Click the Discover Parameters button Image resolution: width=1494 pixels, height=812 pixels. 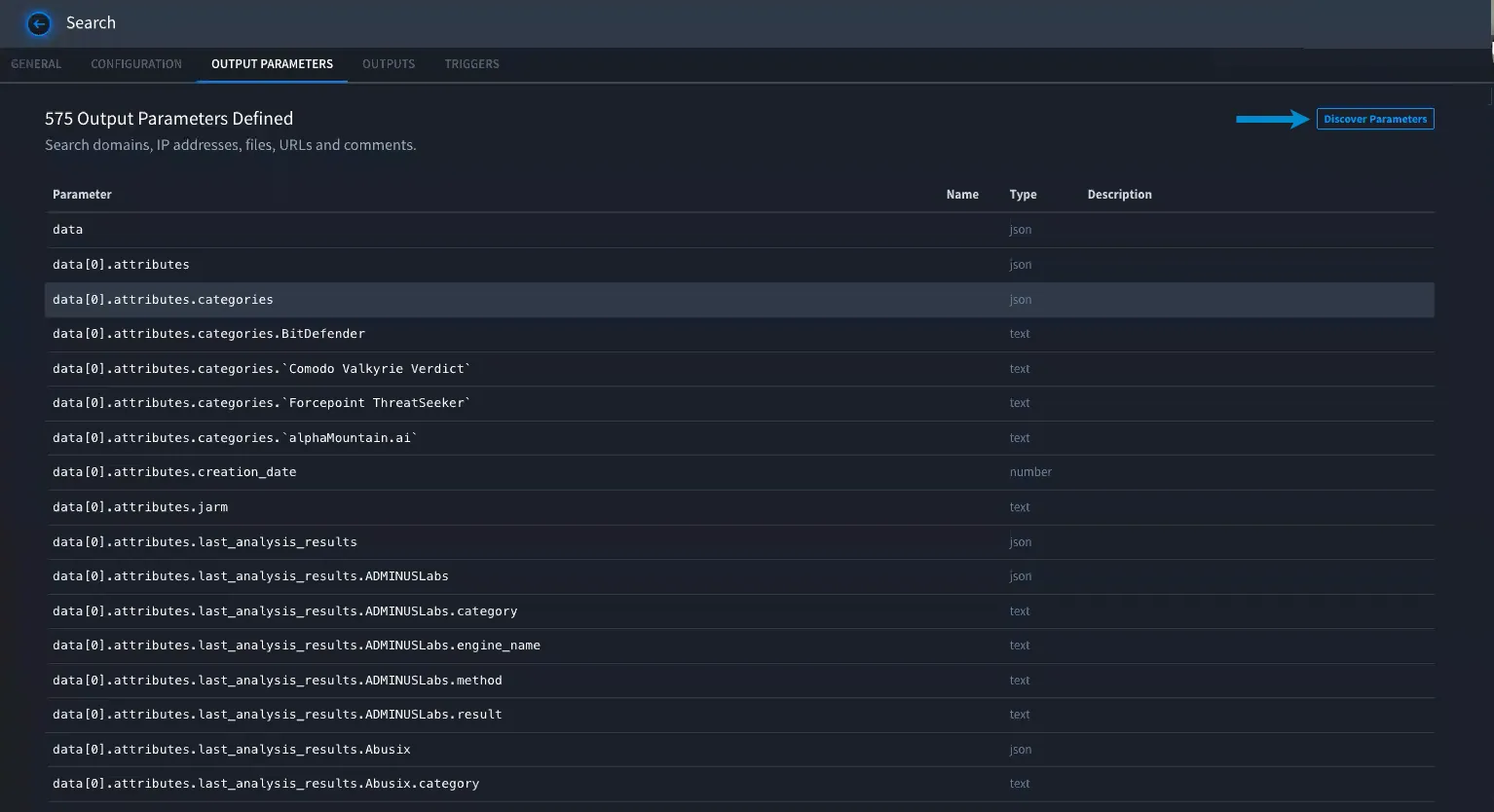[x=1375, y=119]
